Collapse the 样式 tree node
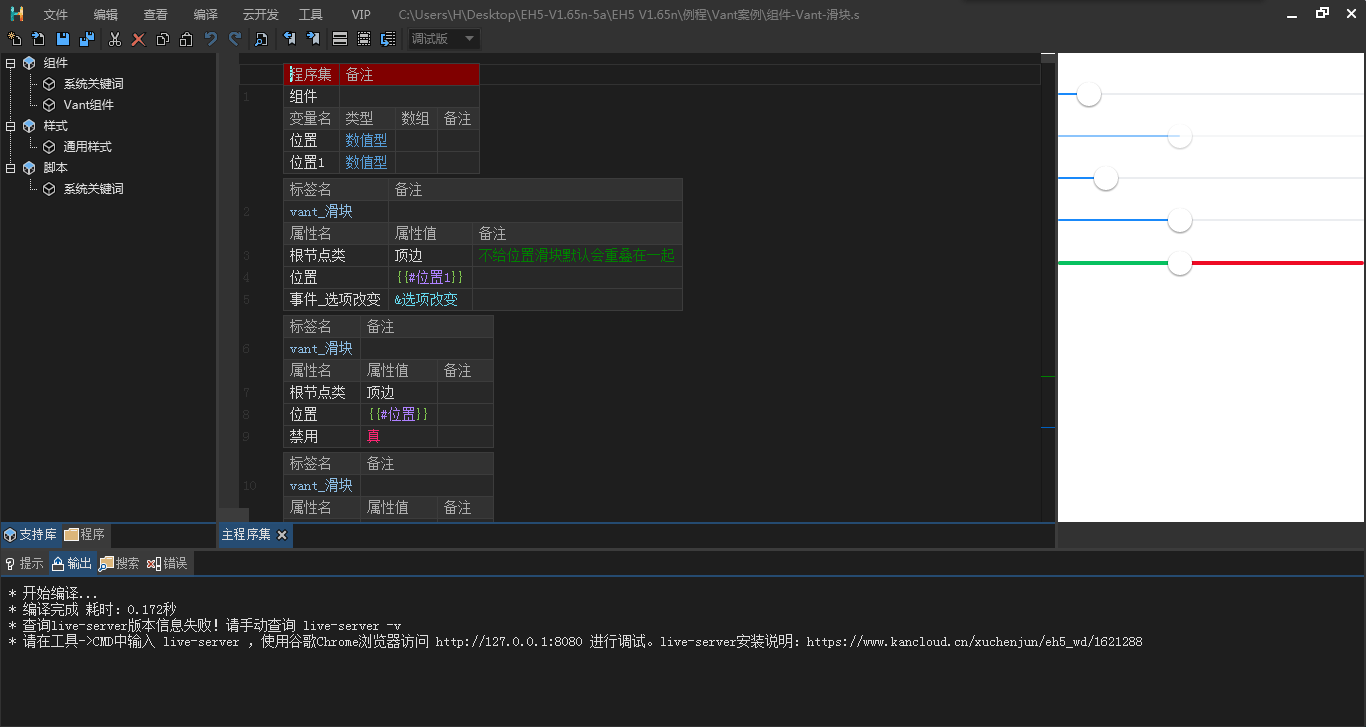Viewport: 1366px width, 727px height. point(10,126)
